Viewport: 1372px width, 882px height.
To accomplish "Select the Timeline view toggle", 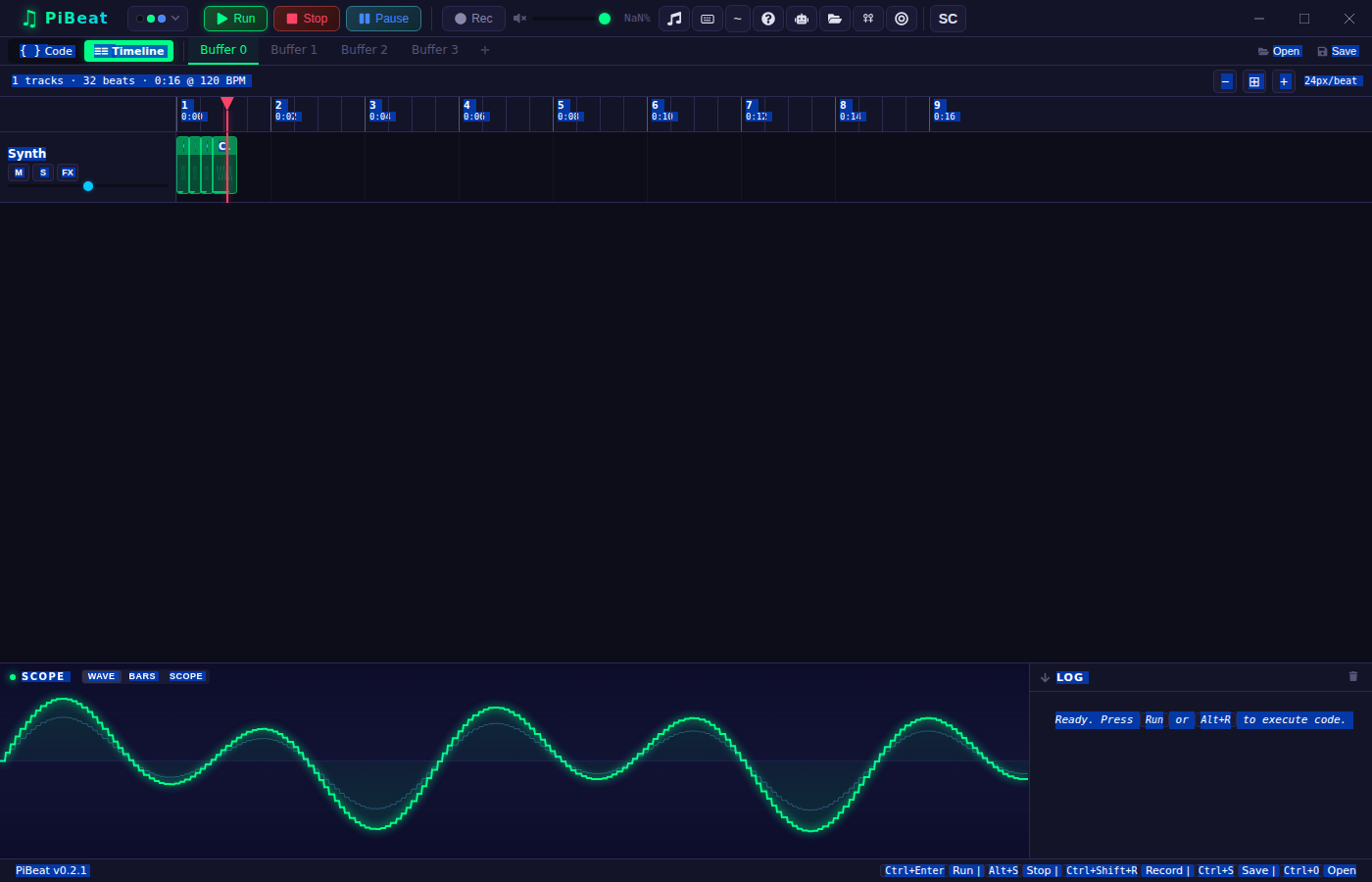I will click(x=129, y=51).
